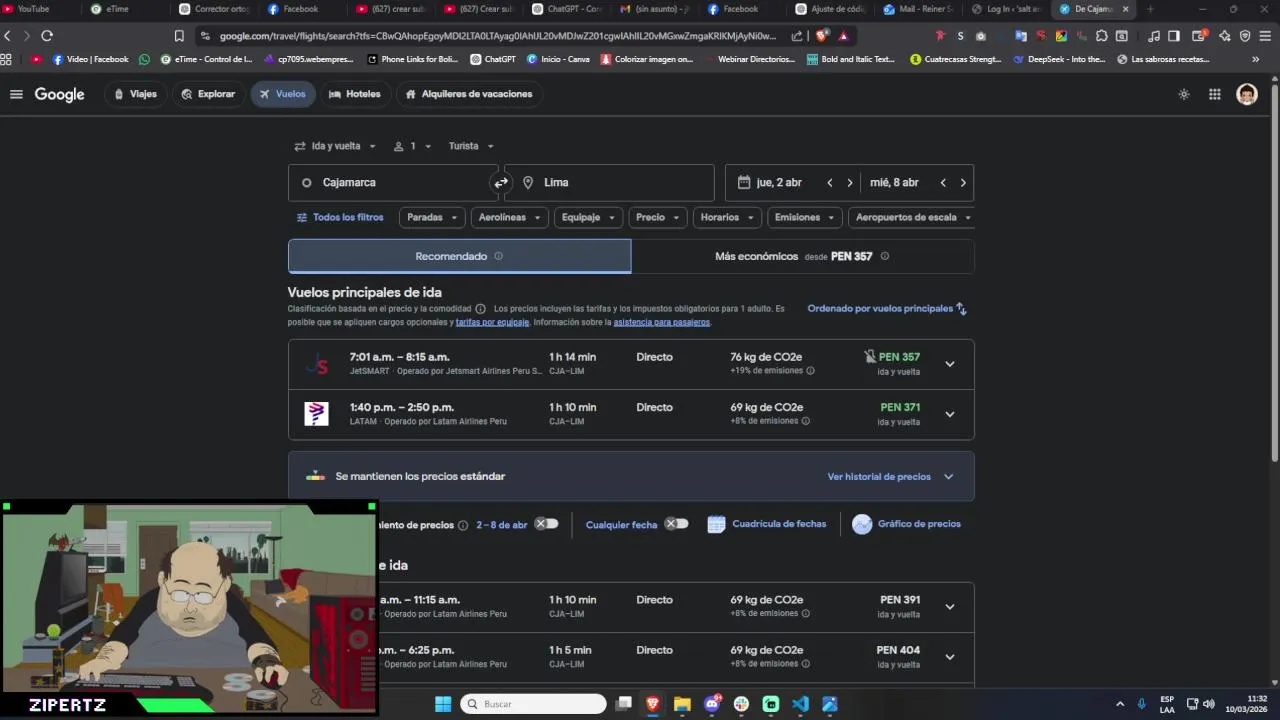This screenshot has width=1280, height=720.
Task: Open Slack on taskbar
Action: (x=741, y=704)
